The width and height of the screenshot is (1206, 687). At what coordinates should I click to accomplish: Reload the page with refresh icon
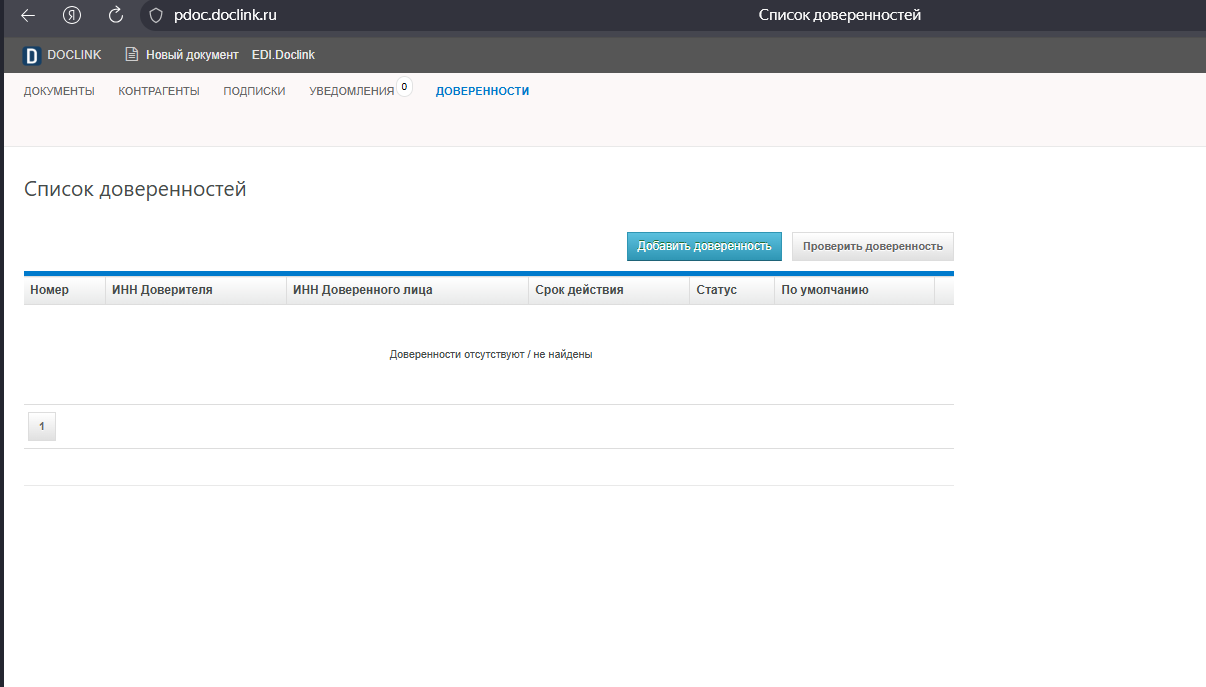click(116, 15)
